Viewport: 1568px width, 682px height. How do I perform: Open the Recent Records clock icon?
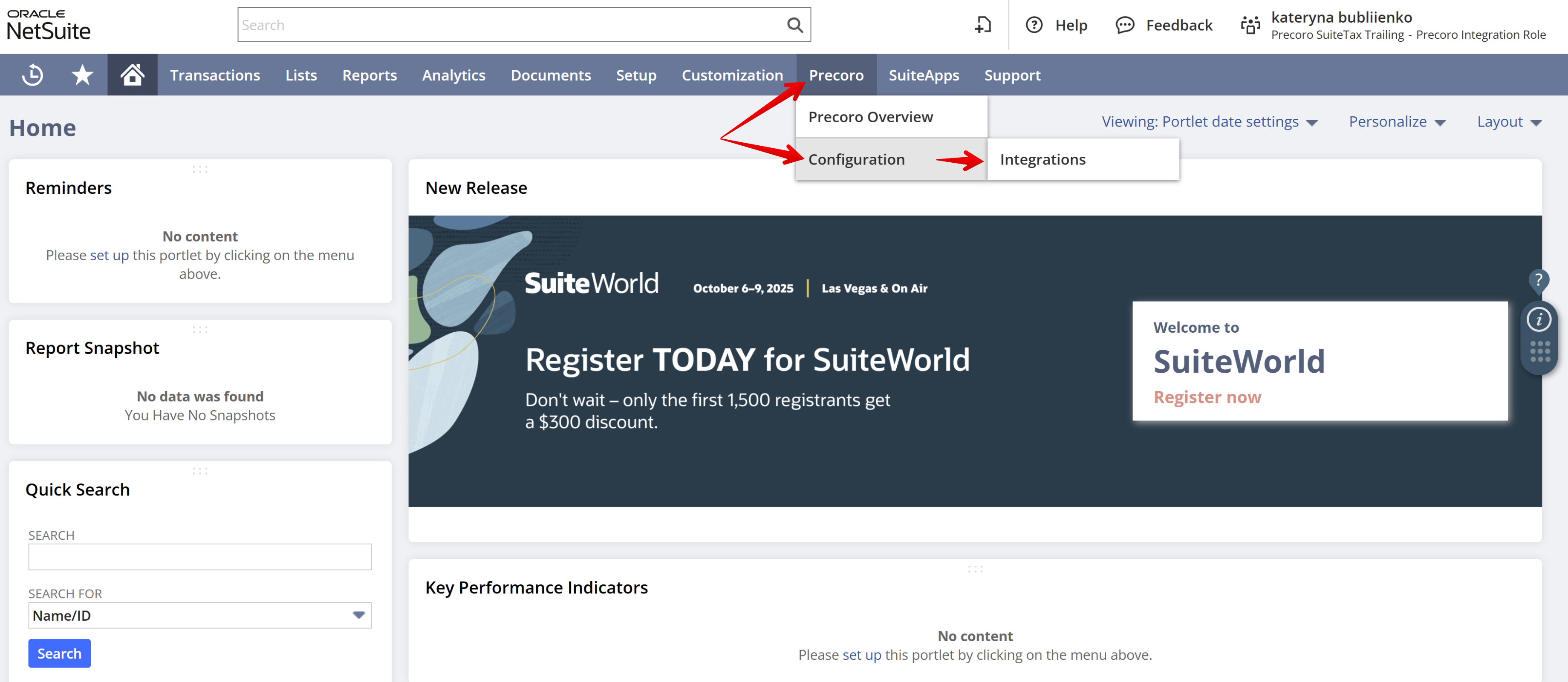(x=32, y=75)
